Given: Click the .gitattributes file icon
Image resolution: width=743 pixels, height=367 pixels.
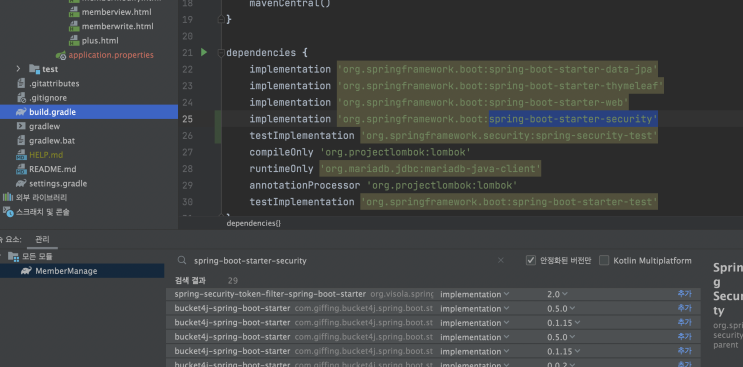Looking at the screenshot, I should click(21, 83).
